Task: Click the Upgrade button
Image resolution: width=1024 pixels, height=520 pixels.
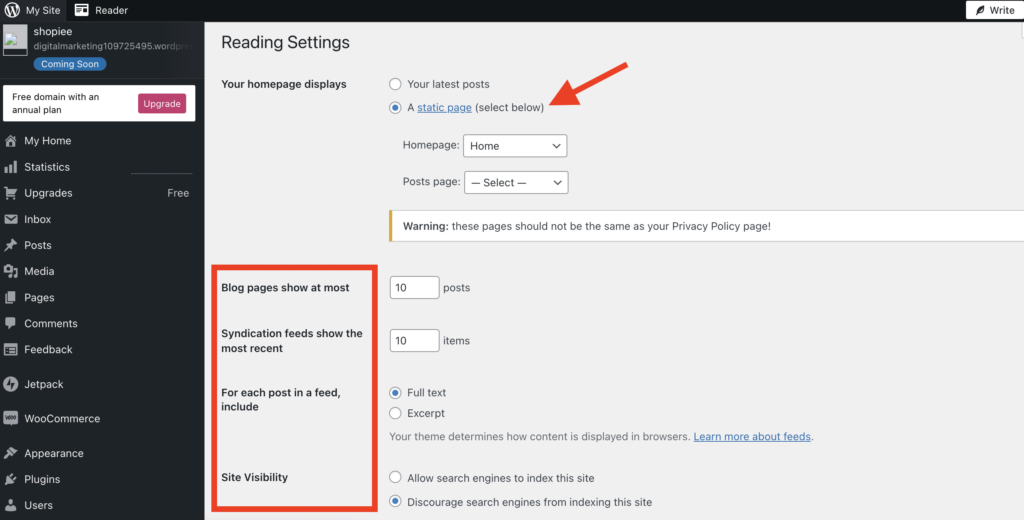Action: point(162,104)
